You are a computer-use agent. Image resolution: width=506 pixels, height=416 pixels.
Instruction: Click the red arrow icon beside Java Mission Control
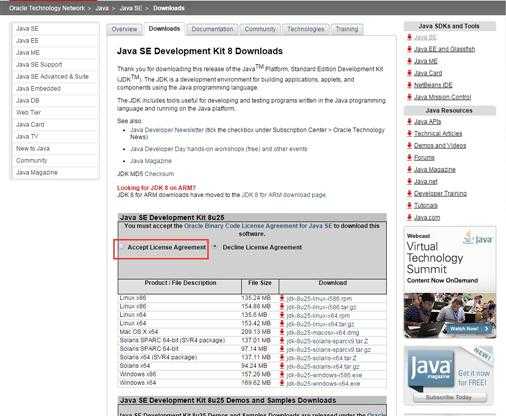click(x=410, y=97)
